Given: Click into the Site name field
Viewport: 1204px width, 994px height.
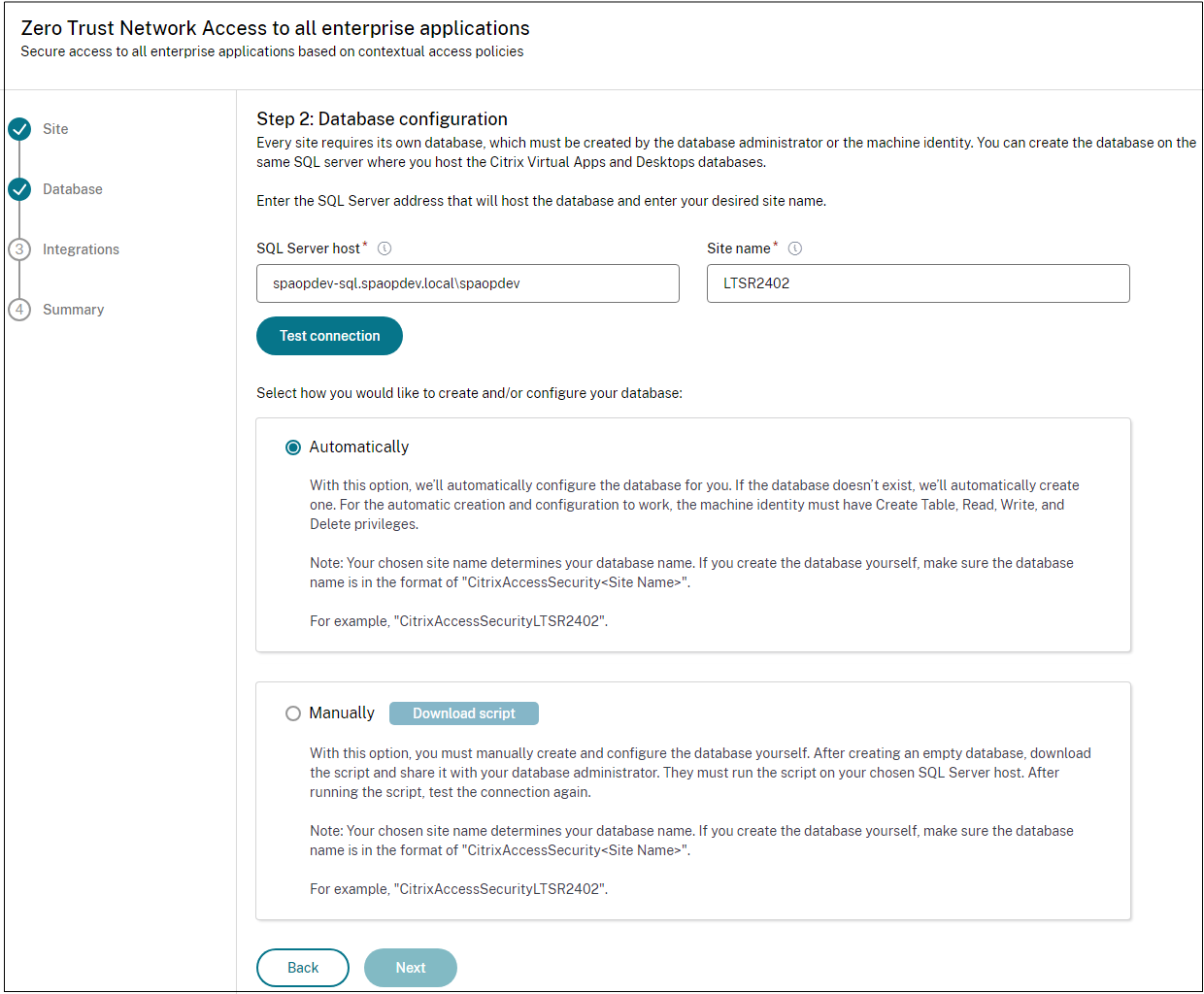Looking at the screenshot, I should pyautogui.click(x=918, y=283).
